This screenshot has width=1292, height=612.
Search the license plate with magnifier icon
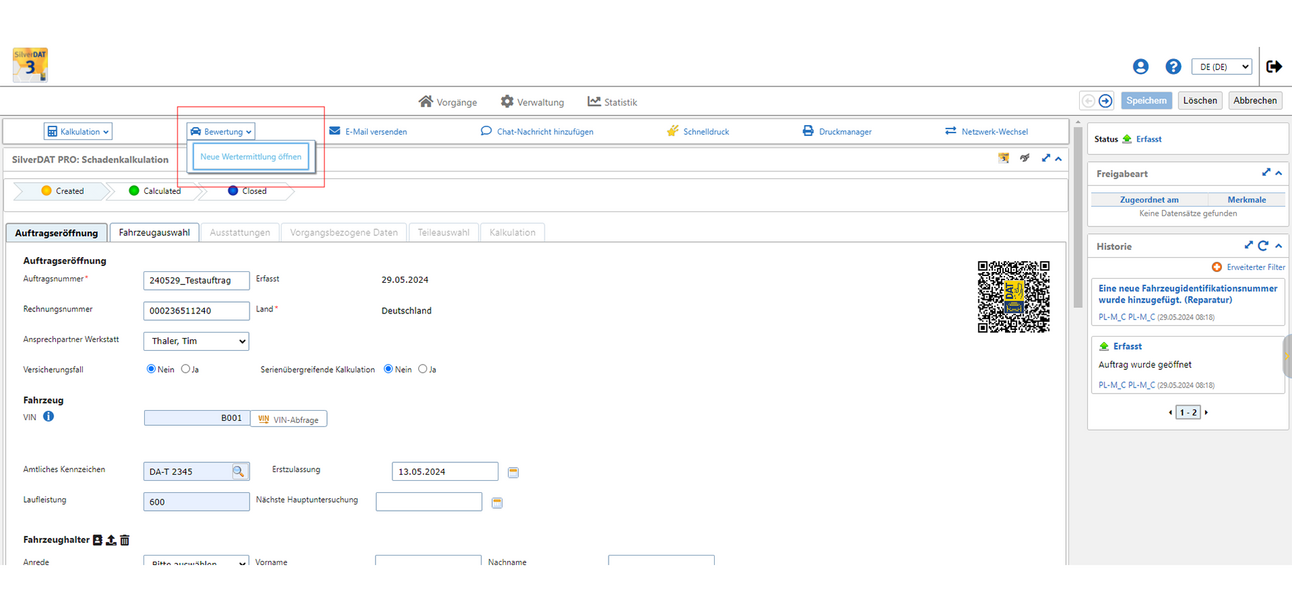point(239,471)
